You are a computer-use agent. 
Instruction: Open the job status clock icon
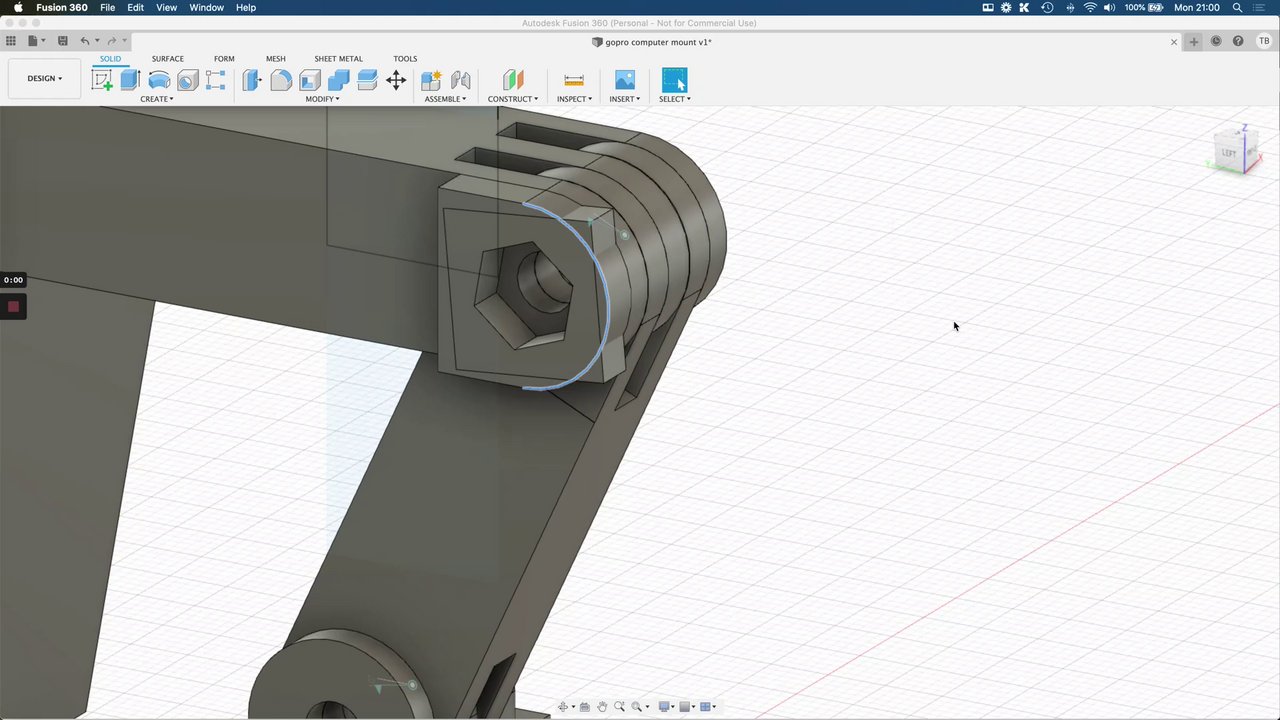1216,41
